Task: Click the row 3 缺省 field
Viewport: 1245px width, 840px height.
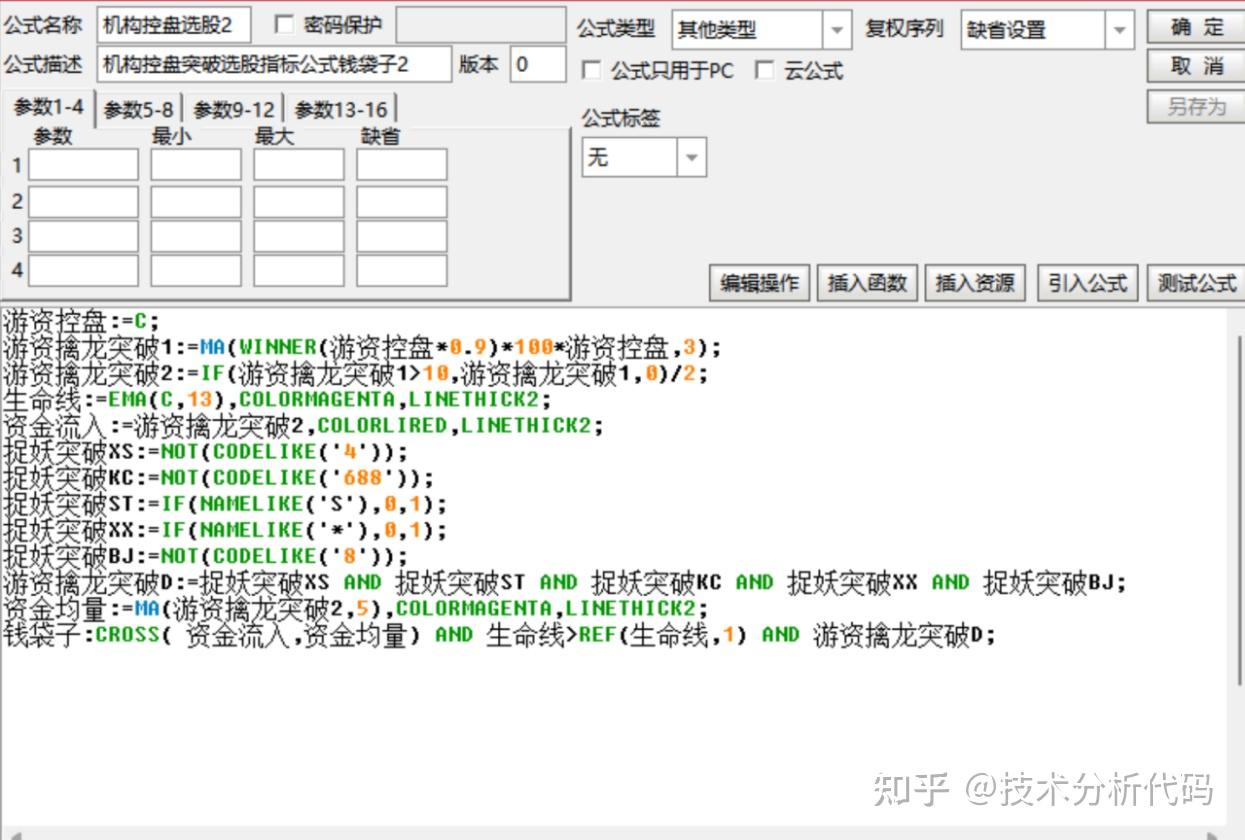Action: tap(402, 236)
